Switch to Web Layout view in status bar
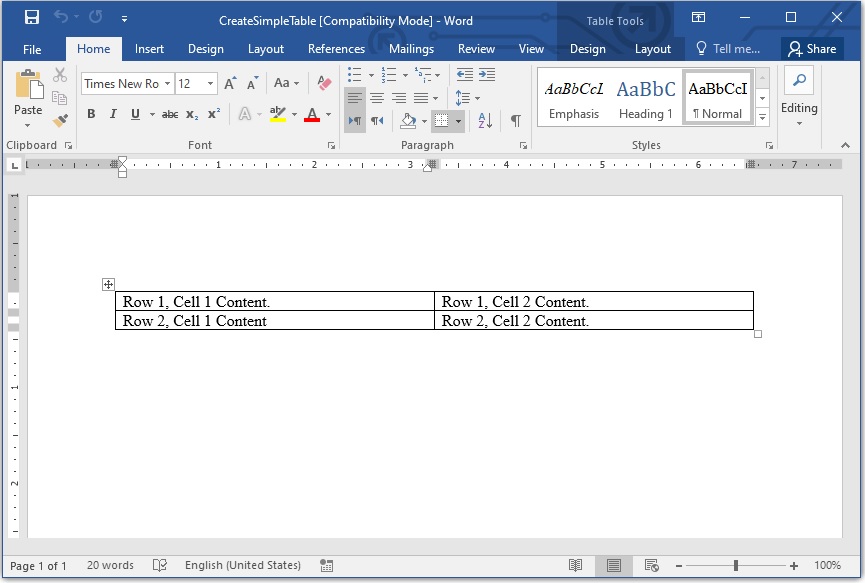Image resolution: width=865 pixels, height=583 pixels. [x=651, y=565]
